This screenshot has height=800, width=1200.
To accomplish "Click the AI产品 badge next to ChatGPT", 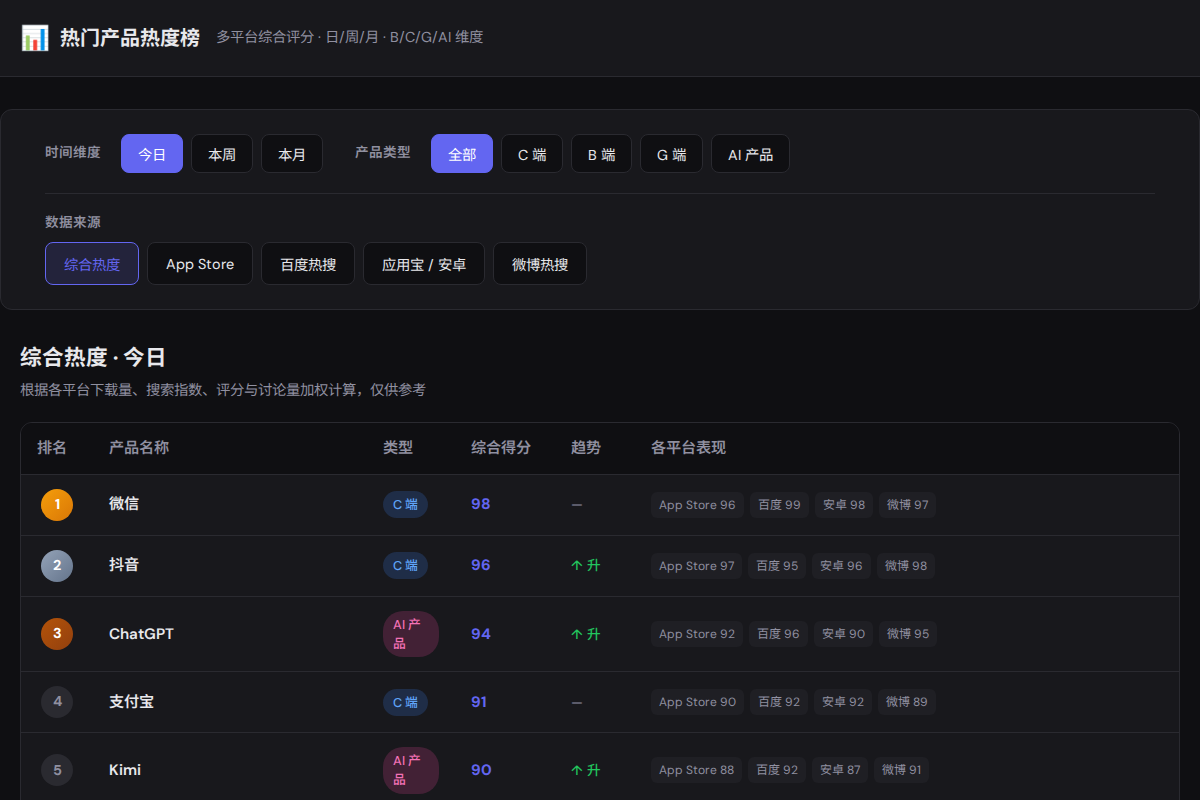I will [410, 633].
